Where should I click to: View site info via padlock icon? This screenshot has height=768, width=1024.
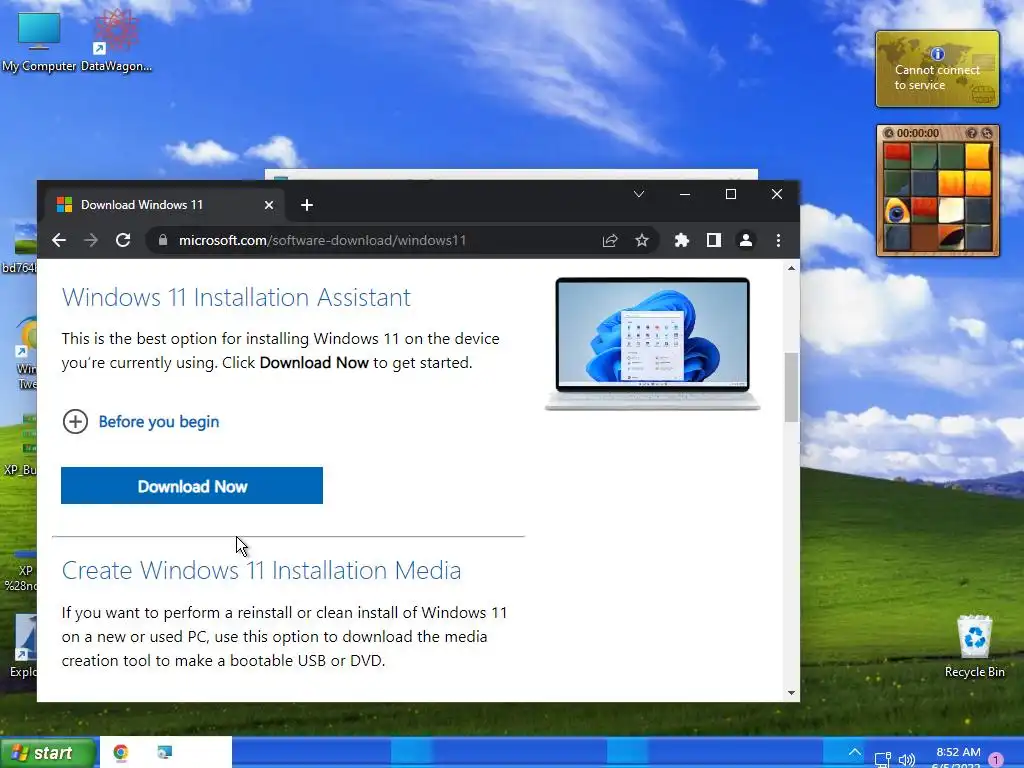(163, 240)
